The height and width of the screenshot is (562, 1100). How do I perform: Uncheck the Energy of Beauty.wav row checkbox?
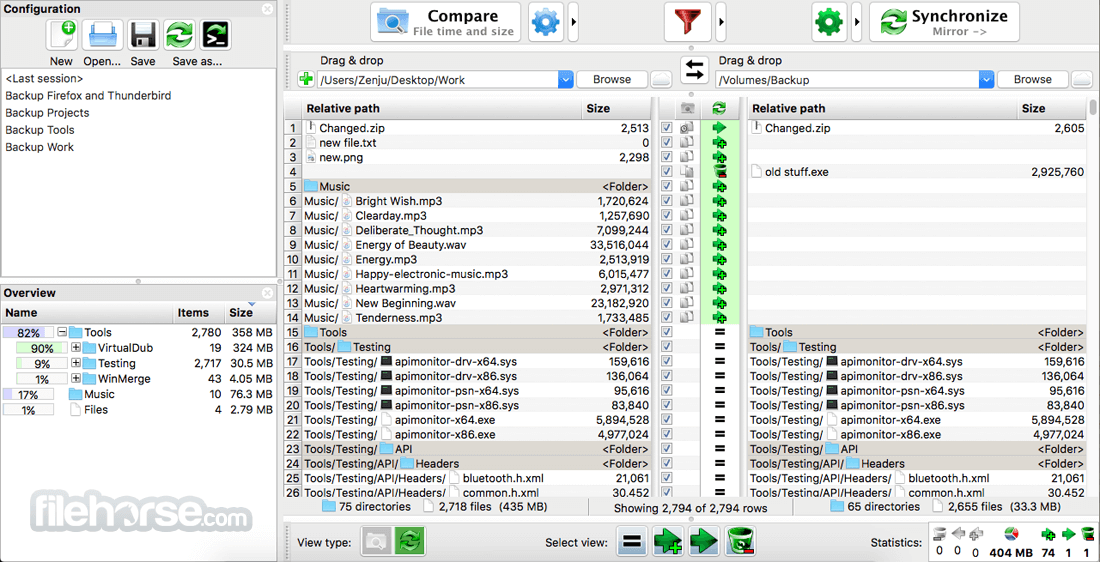667,244
